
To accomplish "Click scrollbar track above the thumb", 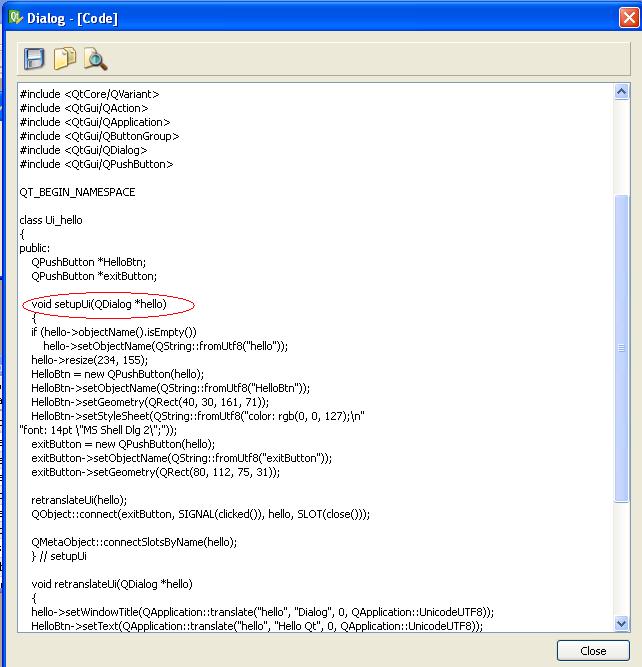I will (622, 147).
